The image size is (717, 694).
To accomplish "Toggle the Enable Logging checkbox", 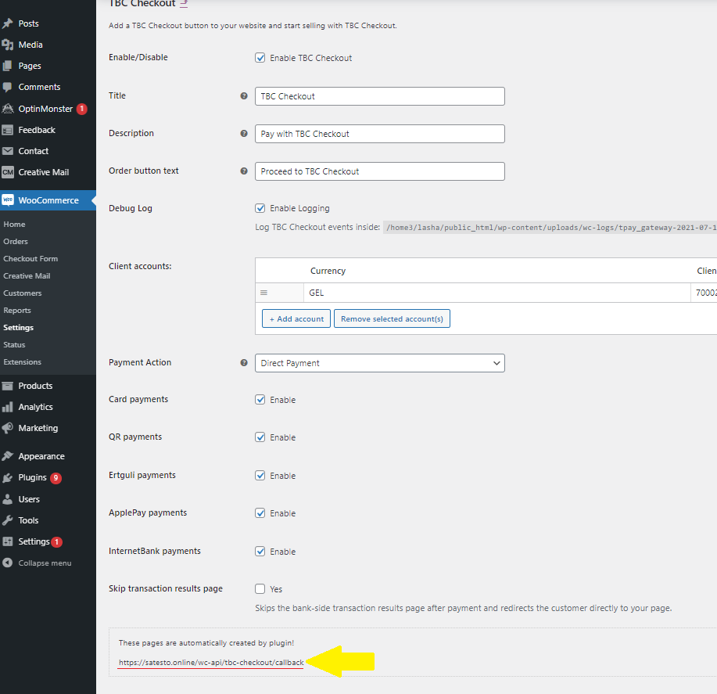I will click(260, 208).
